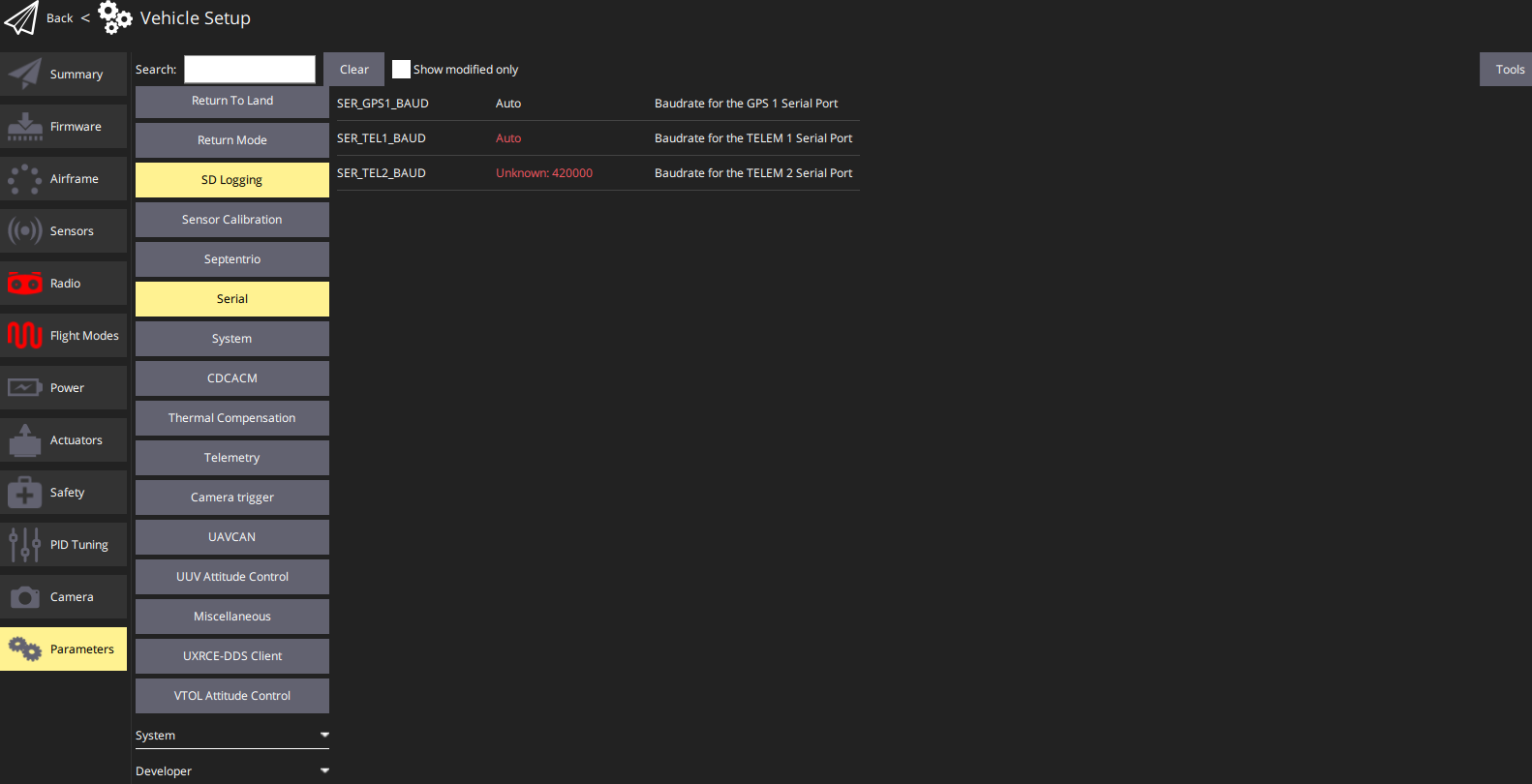Open the Summary page
The width and height of the screenshot is (1532, 784).
pyautogui.click(x=64, y=75)
